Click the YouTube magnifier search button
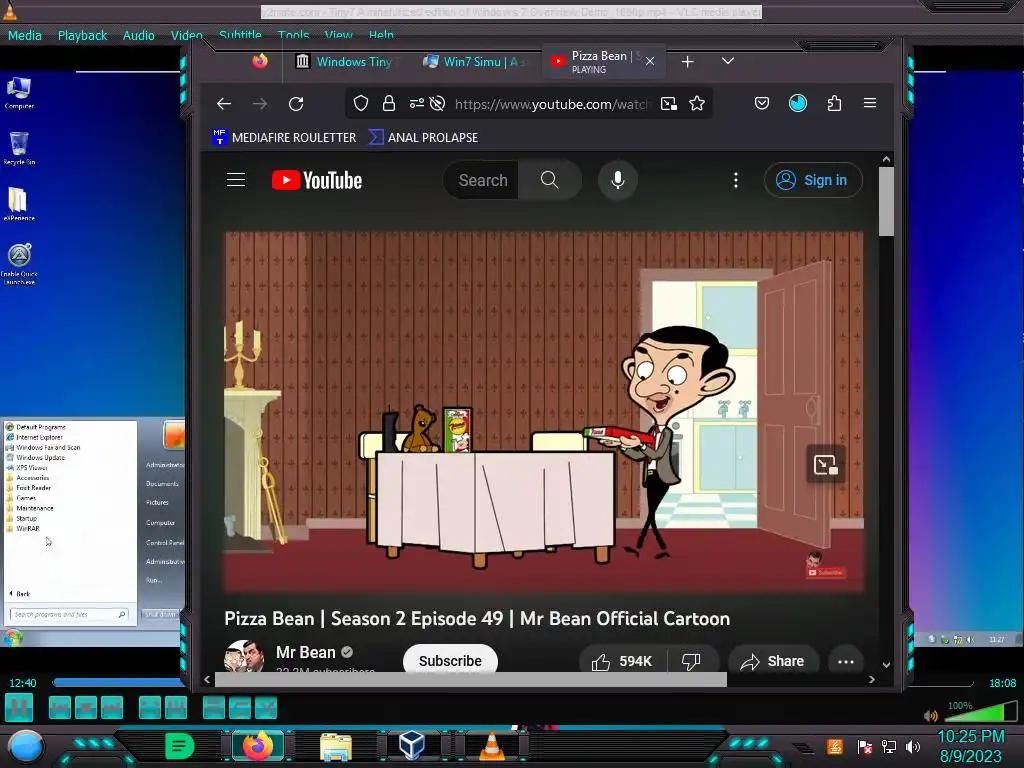 pos(550,180)
